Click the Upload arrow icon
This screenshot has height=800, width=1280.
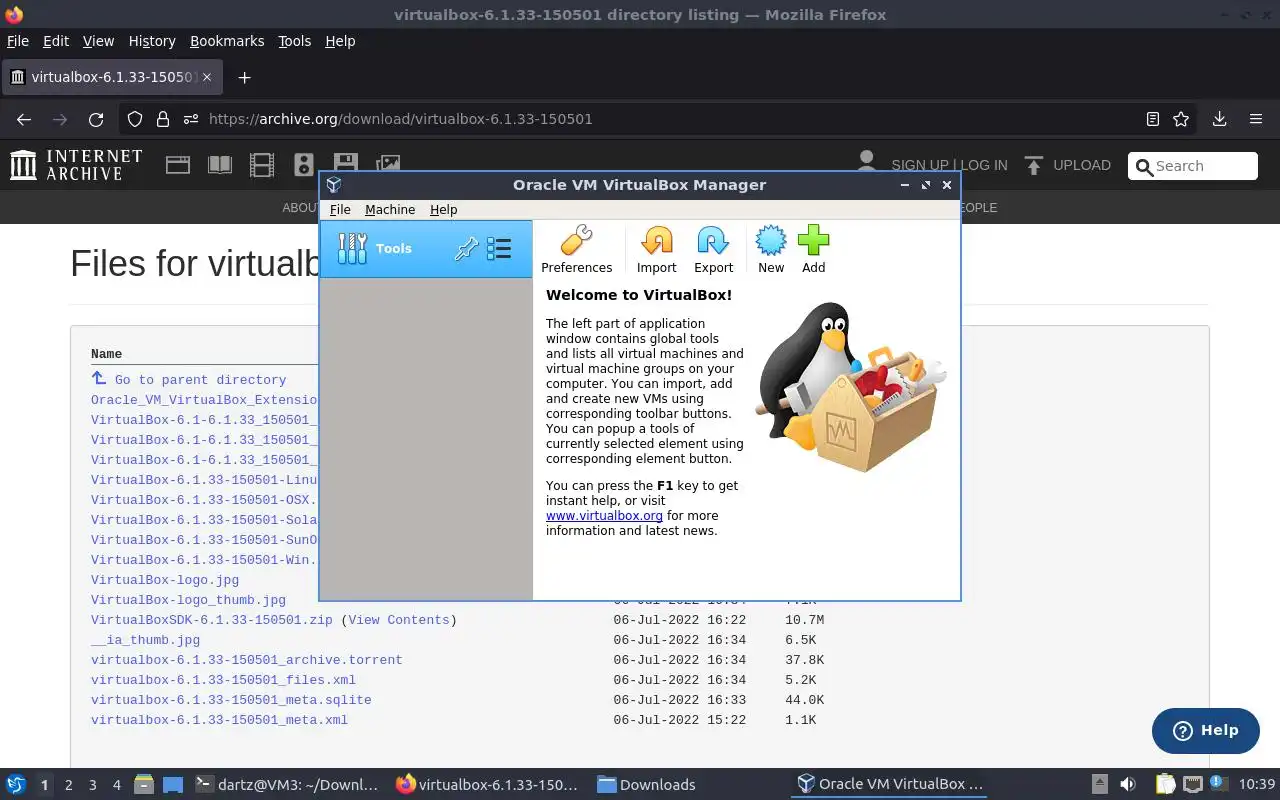pos(1034,165)
